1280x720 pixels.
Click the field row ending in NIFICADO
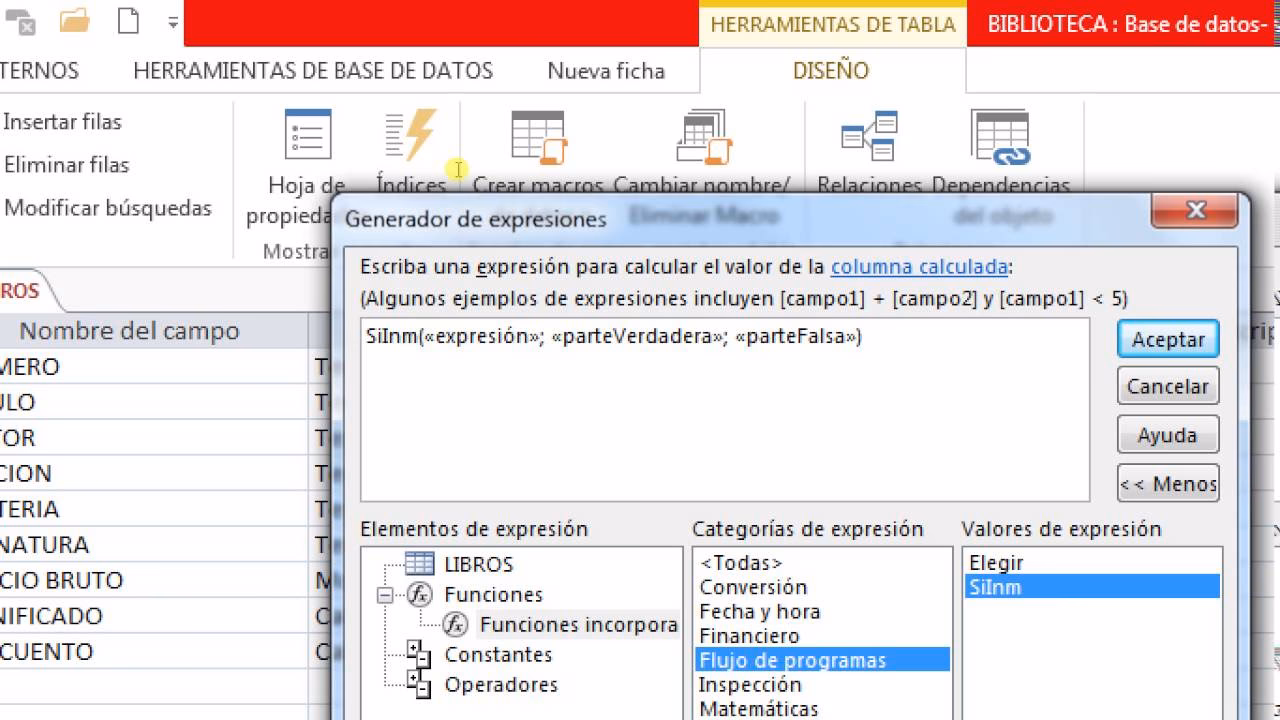pos(154,616)
